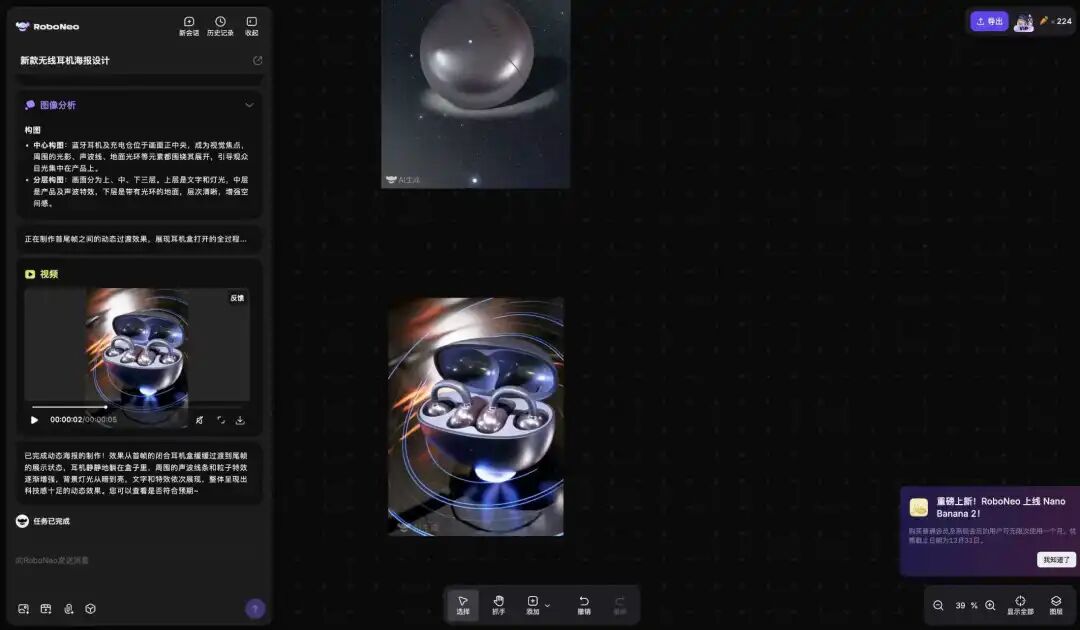
Task: Open the user avatar account menu
Action: [1023, 21]
